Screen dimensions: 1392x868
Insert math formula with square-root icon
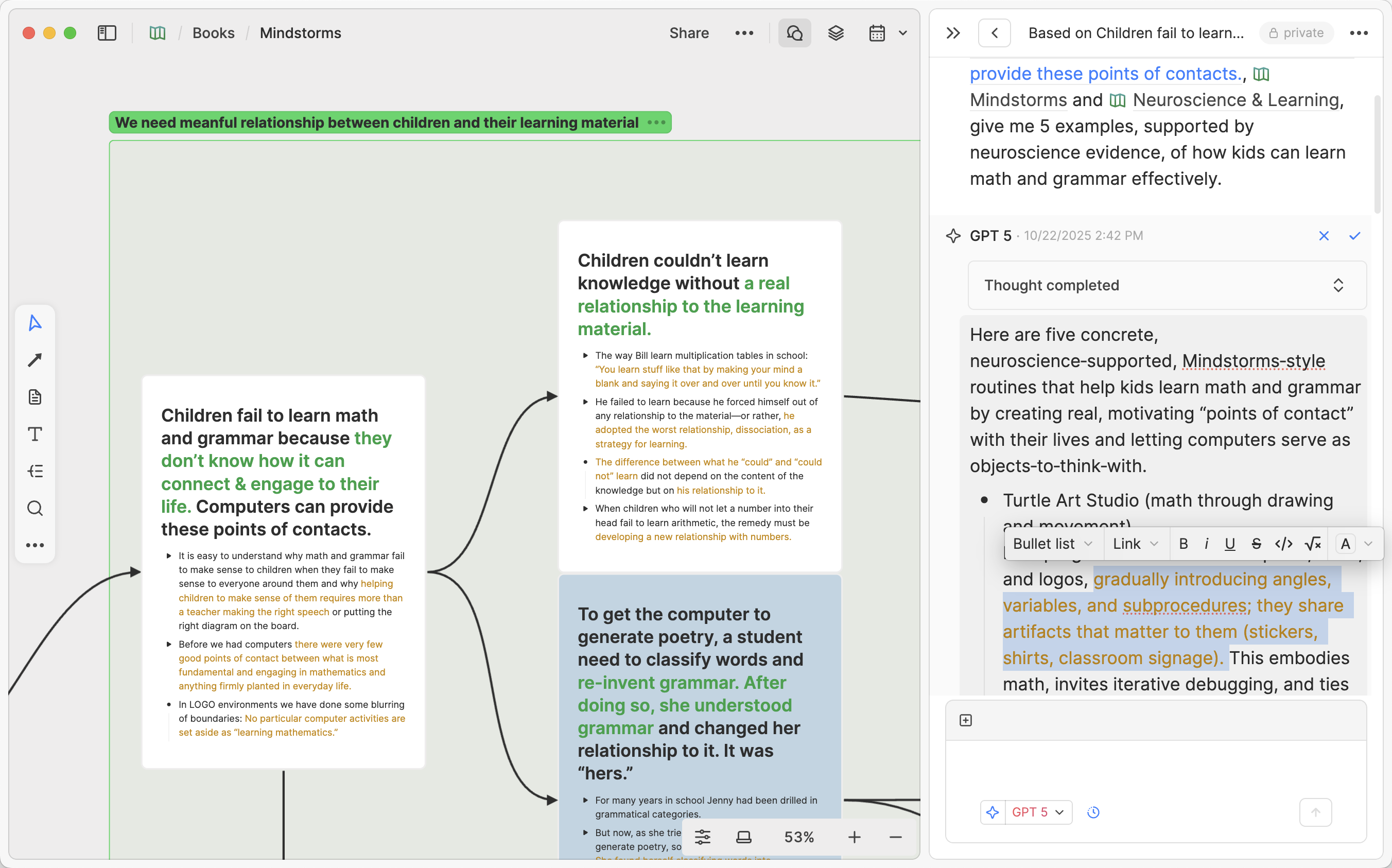pyautogui.click(x=1313, y=544)
